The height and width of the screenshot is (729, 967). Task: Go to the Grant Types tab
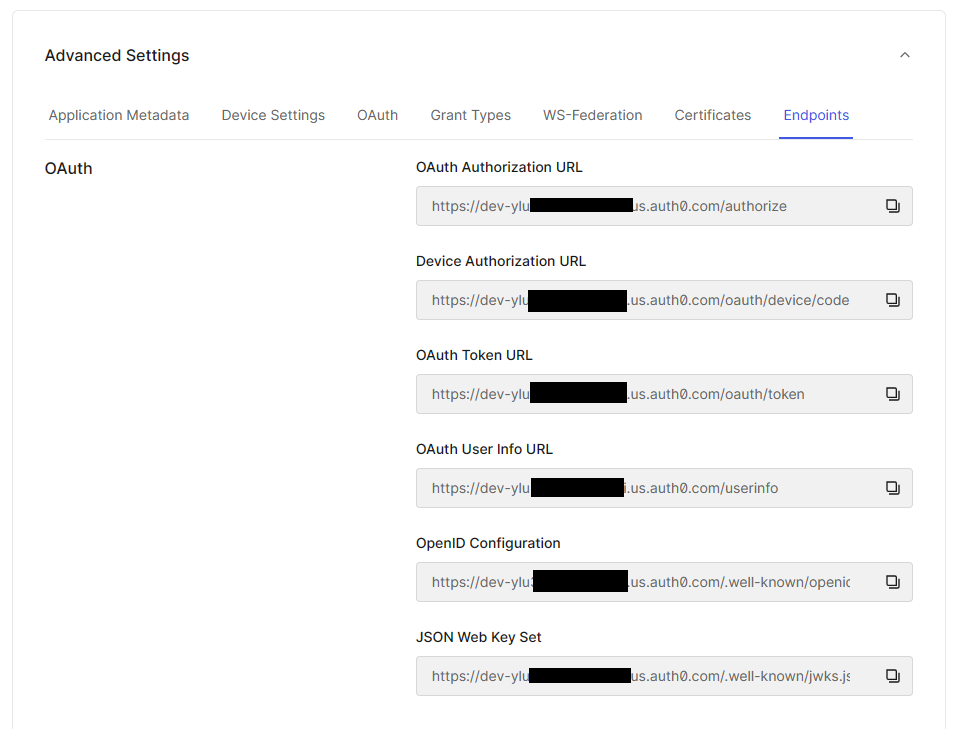[x=470, y=115]
